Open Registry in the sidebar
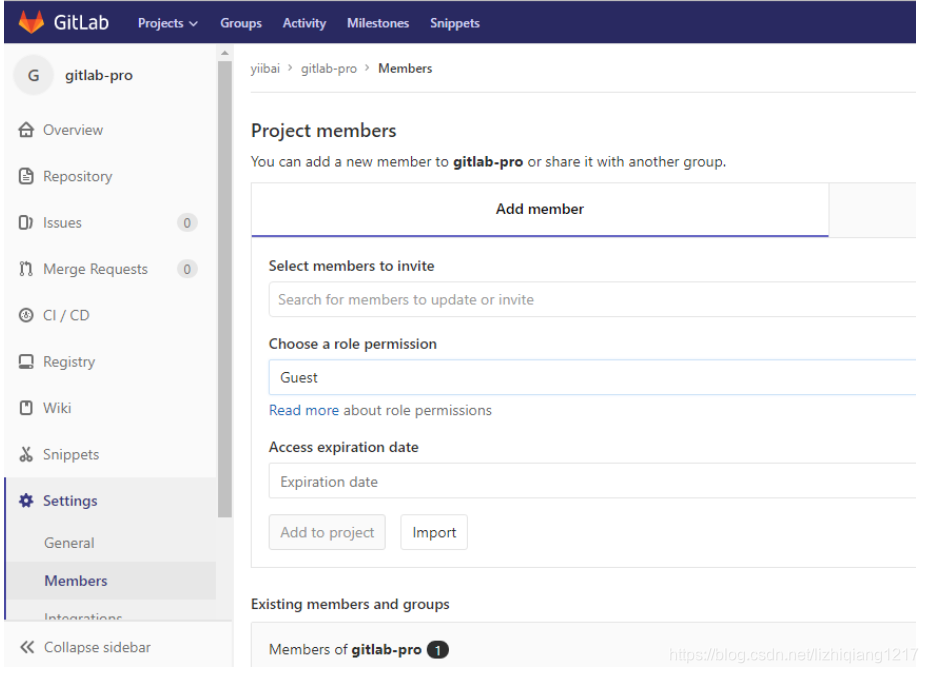 [x=69, y=362]
